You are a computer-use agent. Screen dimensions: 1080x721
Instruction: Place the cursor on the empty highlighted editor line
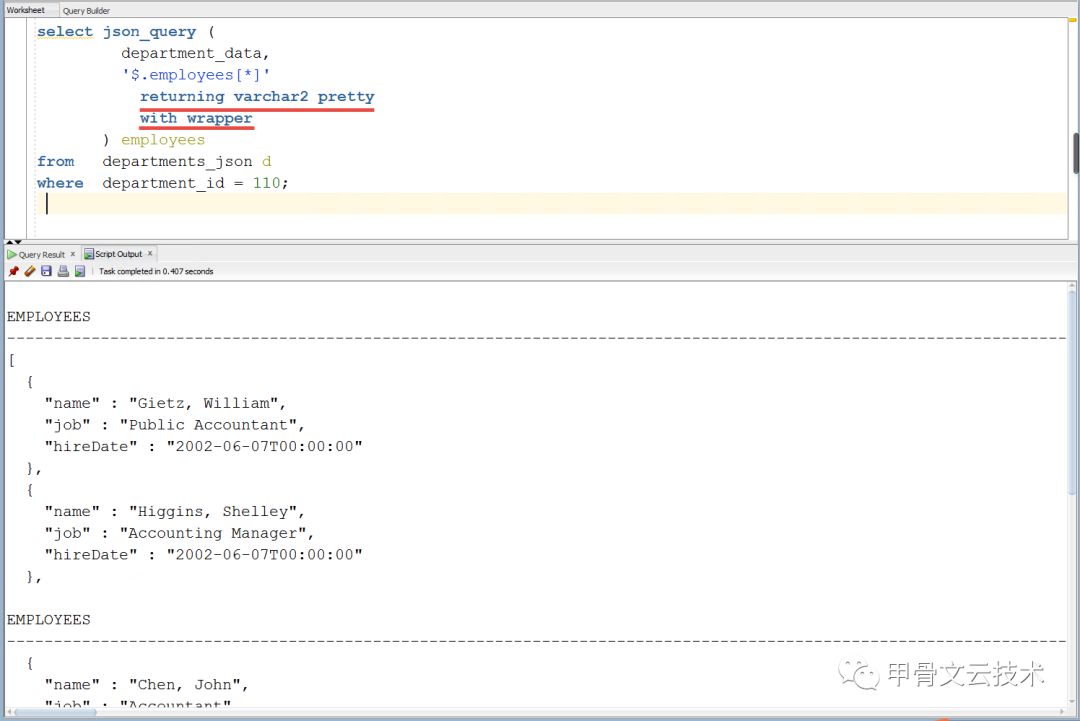(x=500, y=204)
